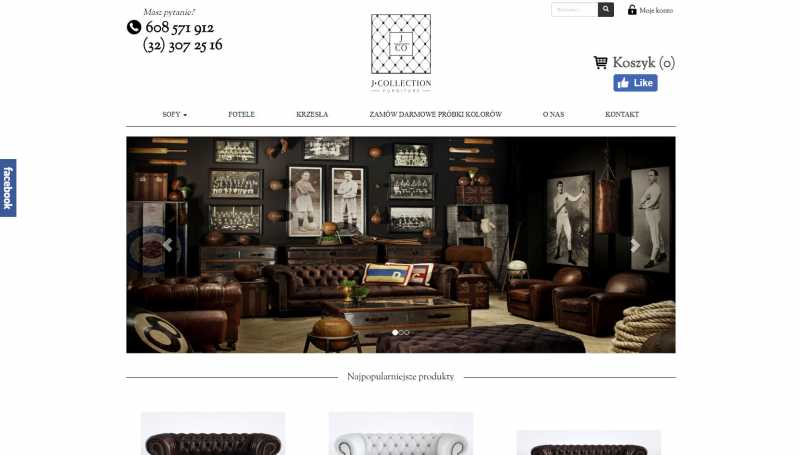The height and width of the screenshot is (455, 800).
Task: Open the white Chesterfield sofa product thumbnail
Action: point(401,434)
